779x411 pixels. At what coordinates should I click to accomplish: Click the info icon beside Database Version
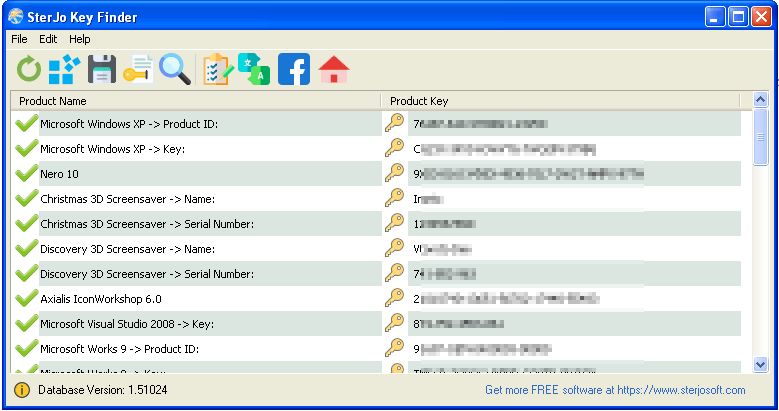coord(22,390)
